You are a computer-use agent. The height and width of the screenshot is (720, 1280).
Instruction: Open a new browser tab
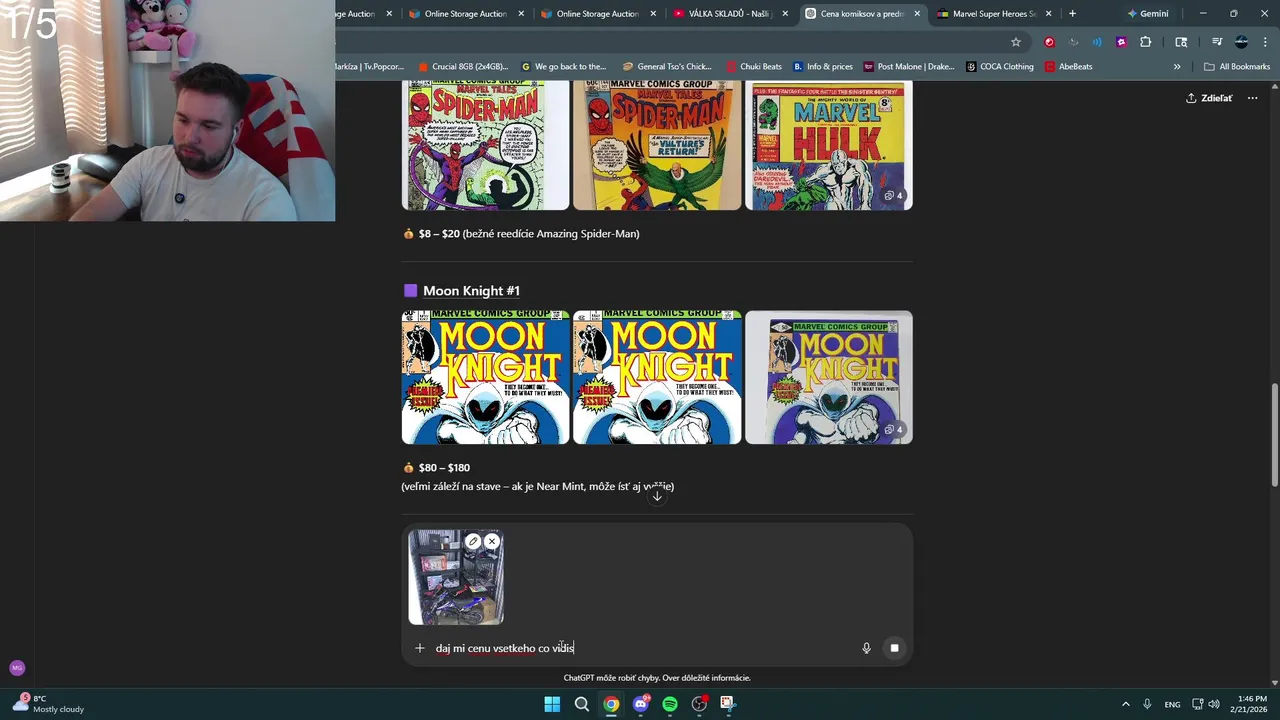coord(1072,14)
